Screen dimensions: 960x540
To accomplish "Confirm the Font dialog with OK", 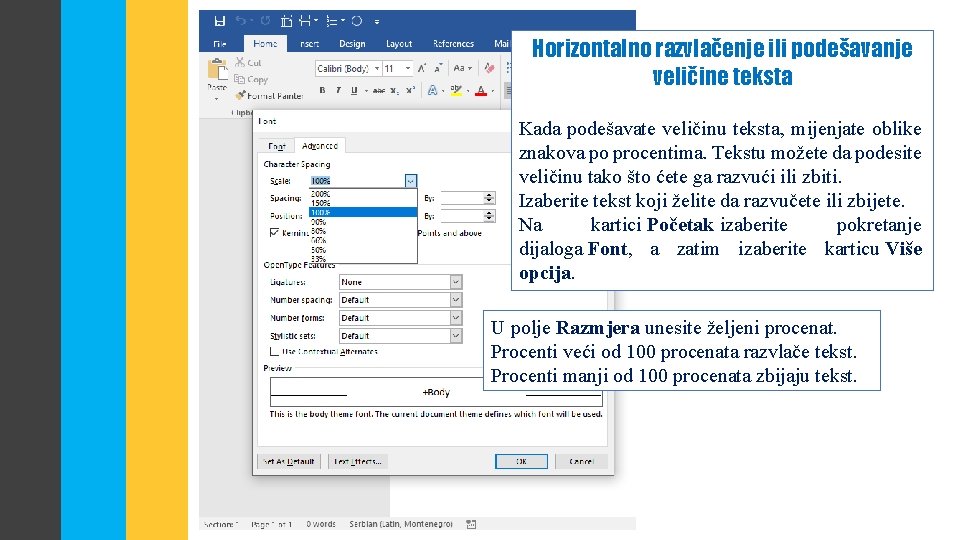I will point(521,461).
